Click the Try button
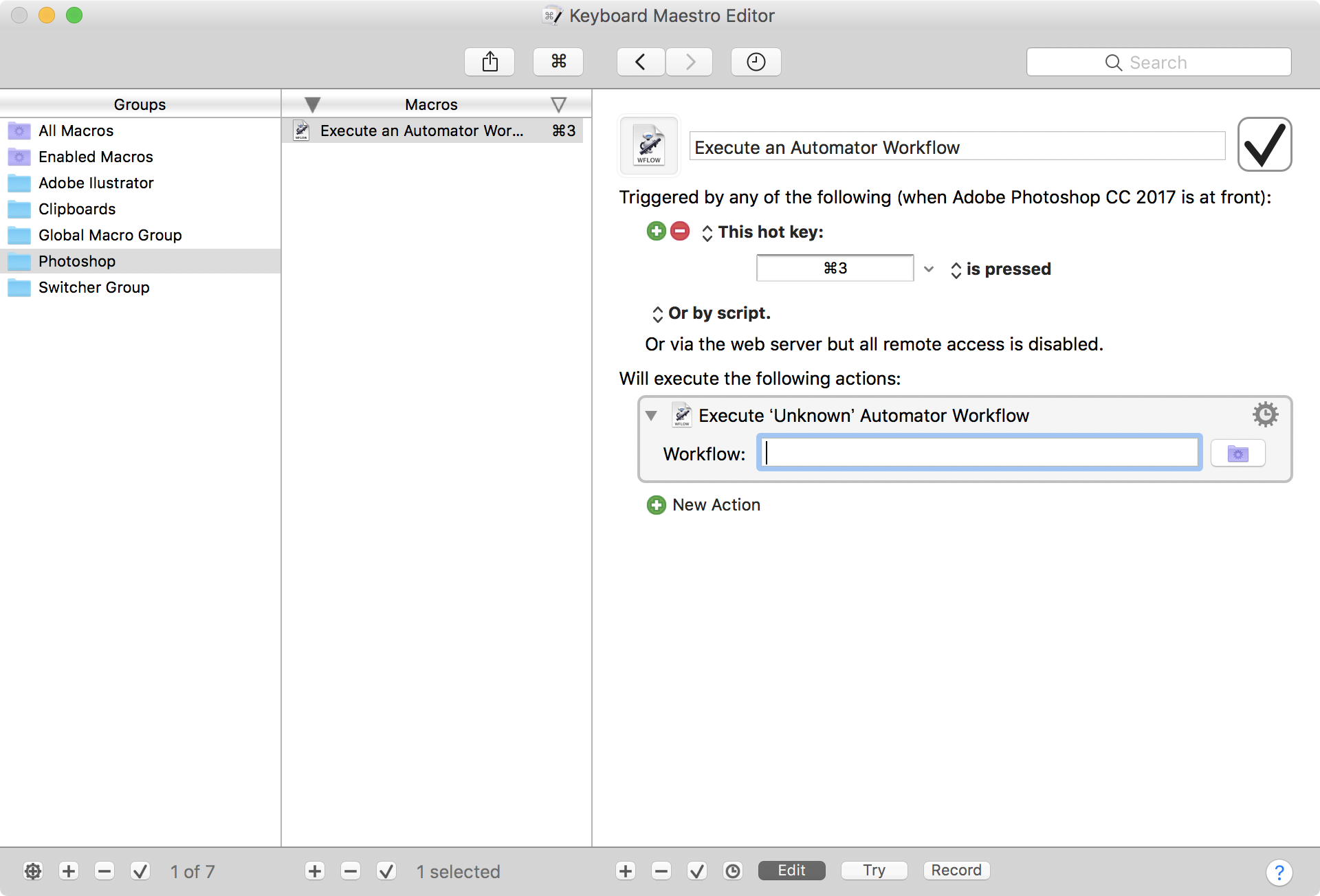The height and width of the screenshot is (896, 1320). 874,870
